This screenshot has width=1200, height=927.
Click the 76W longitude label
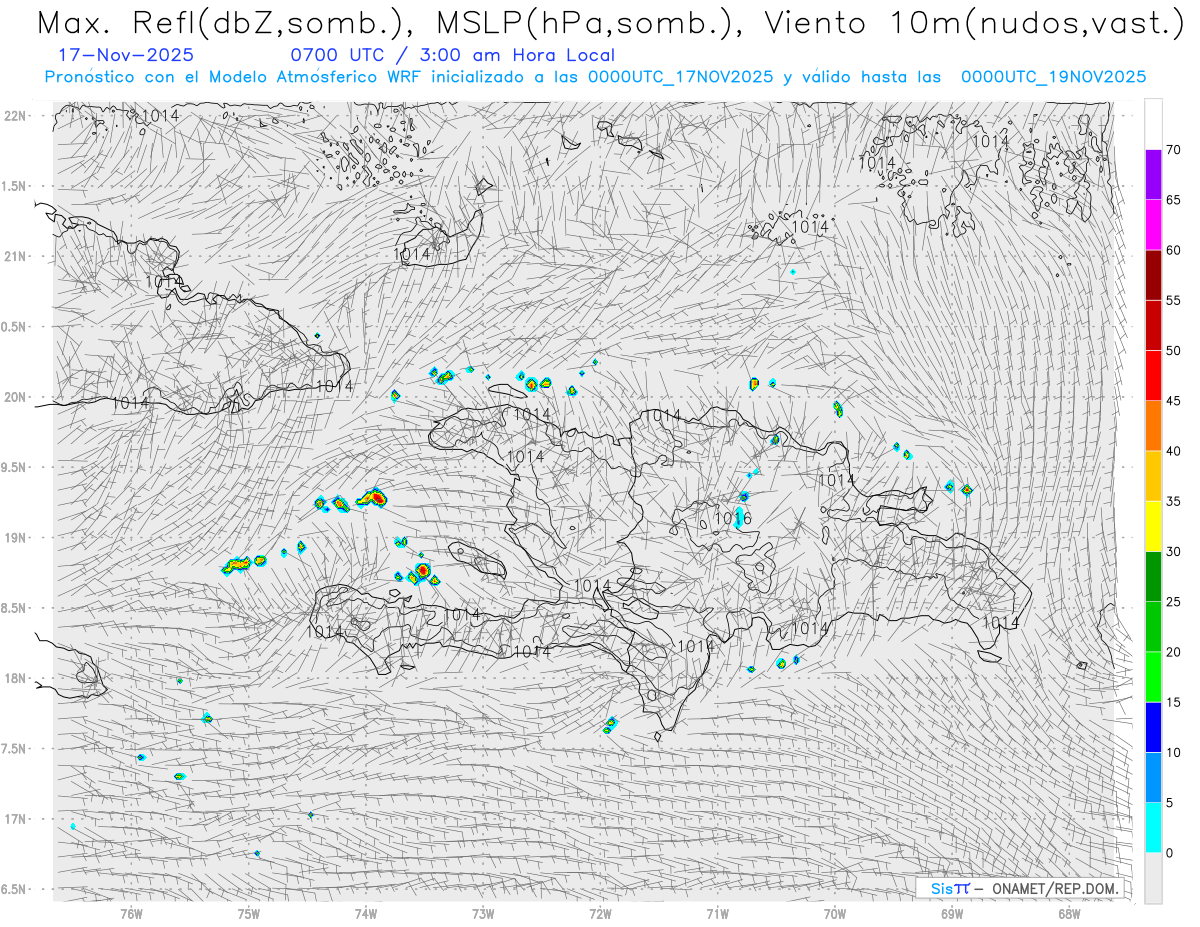pyautogui.click(x=131, y=913)
